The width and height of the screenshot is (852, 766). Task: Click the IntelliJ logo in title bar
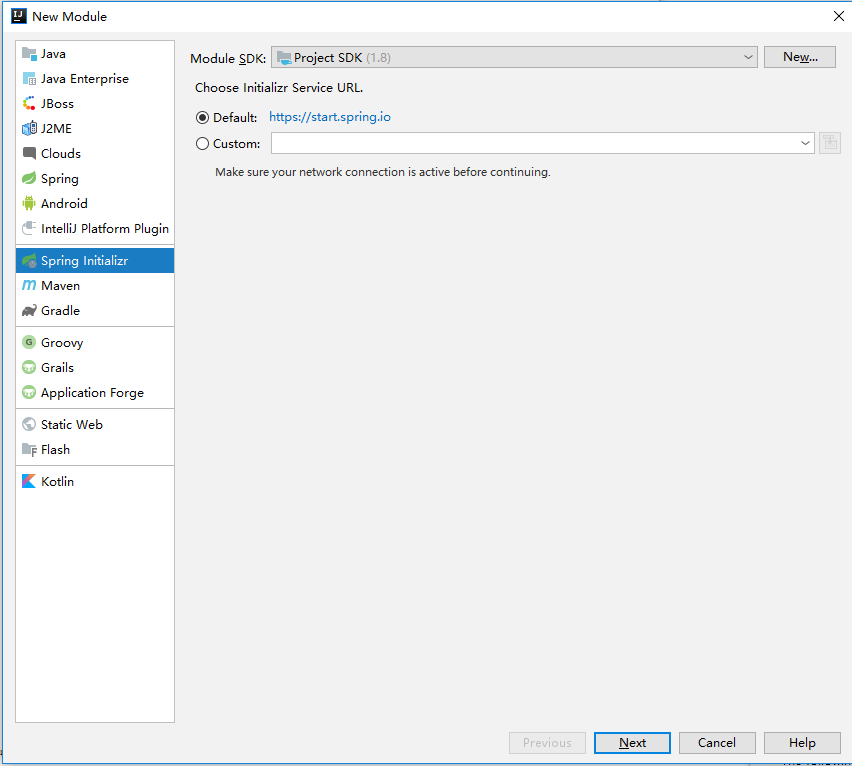(18, 16)
